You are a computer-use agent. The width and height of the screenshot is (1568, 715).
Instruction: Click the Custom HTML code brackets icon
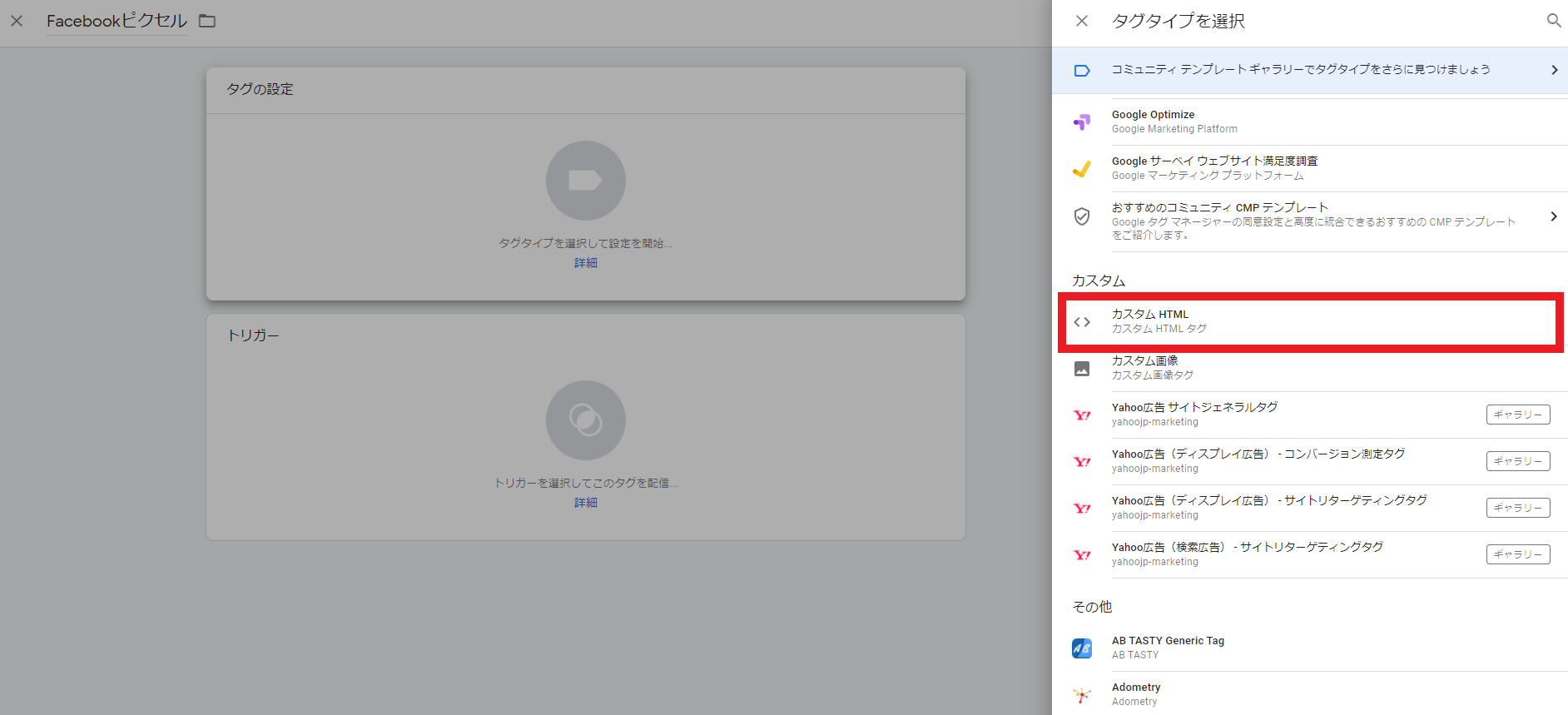click(1082, 322)
